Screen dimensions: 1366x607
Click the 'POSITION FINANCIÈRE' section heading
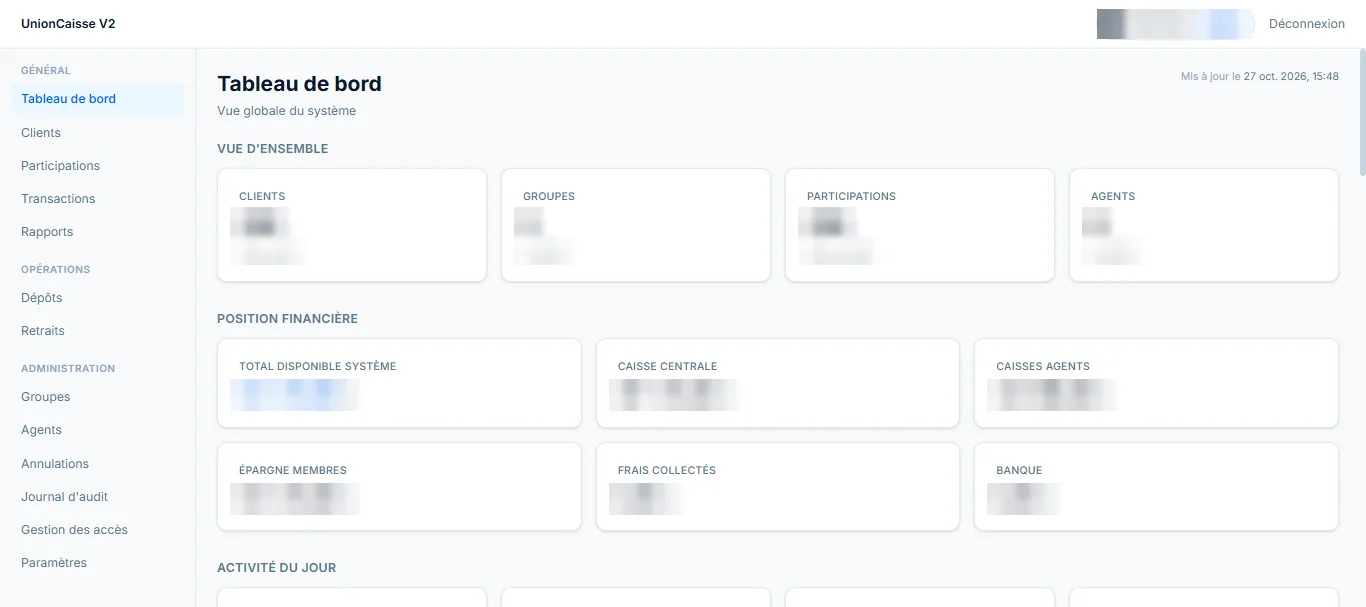click(288, 319)
